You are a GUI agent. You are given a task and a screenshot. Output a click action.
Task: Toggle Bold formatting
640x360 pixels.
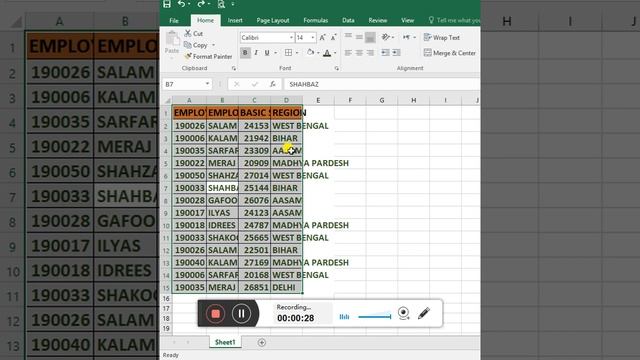point(245,53)
